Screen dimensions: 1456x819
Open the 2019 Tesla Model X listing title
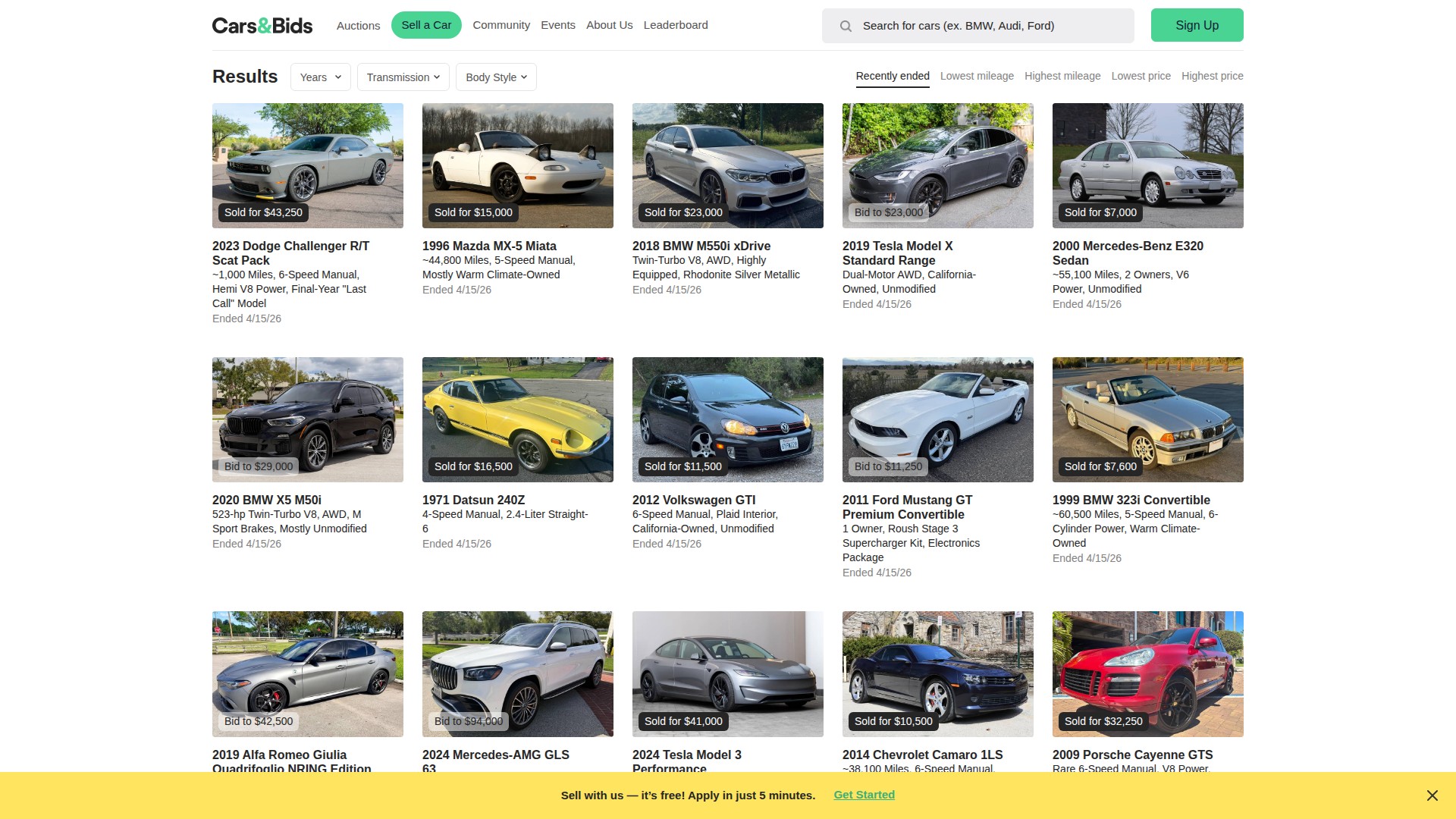click(897, 253)
